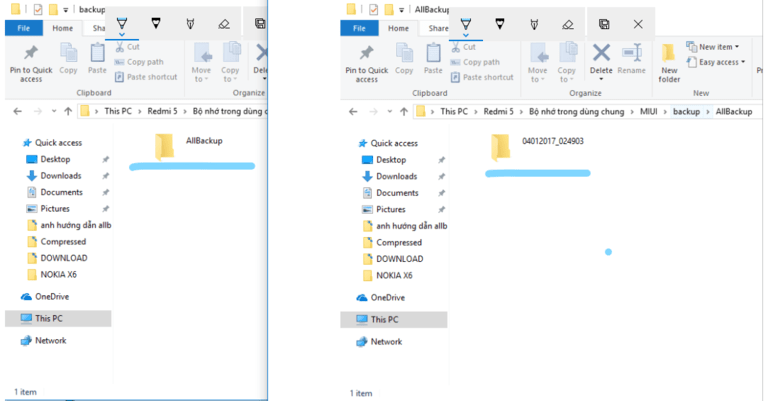Click the Redmi 5 breadcrumb in the left address bar
Screen dimensions: 768x401
162,111
